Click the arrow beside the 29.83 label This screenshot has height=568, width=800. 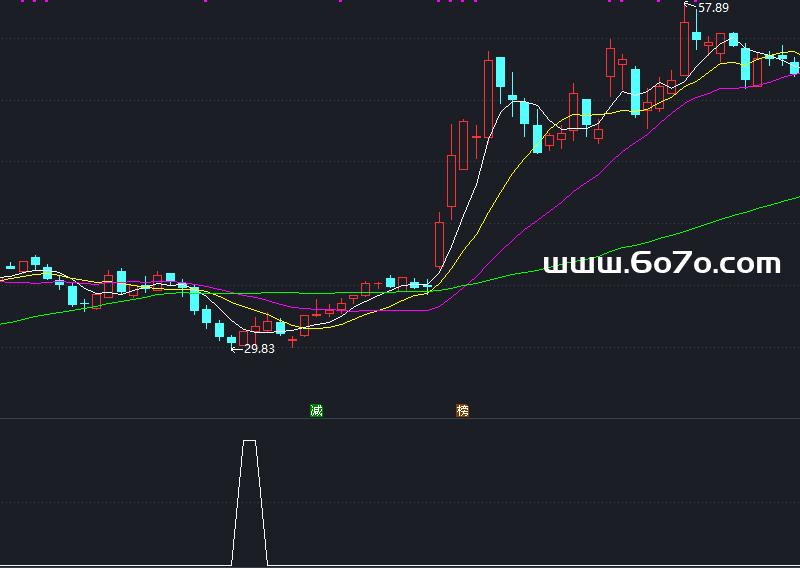pos(237,349)
